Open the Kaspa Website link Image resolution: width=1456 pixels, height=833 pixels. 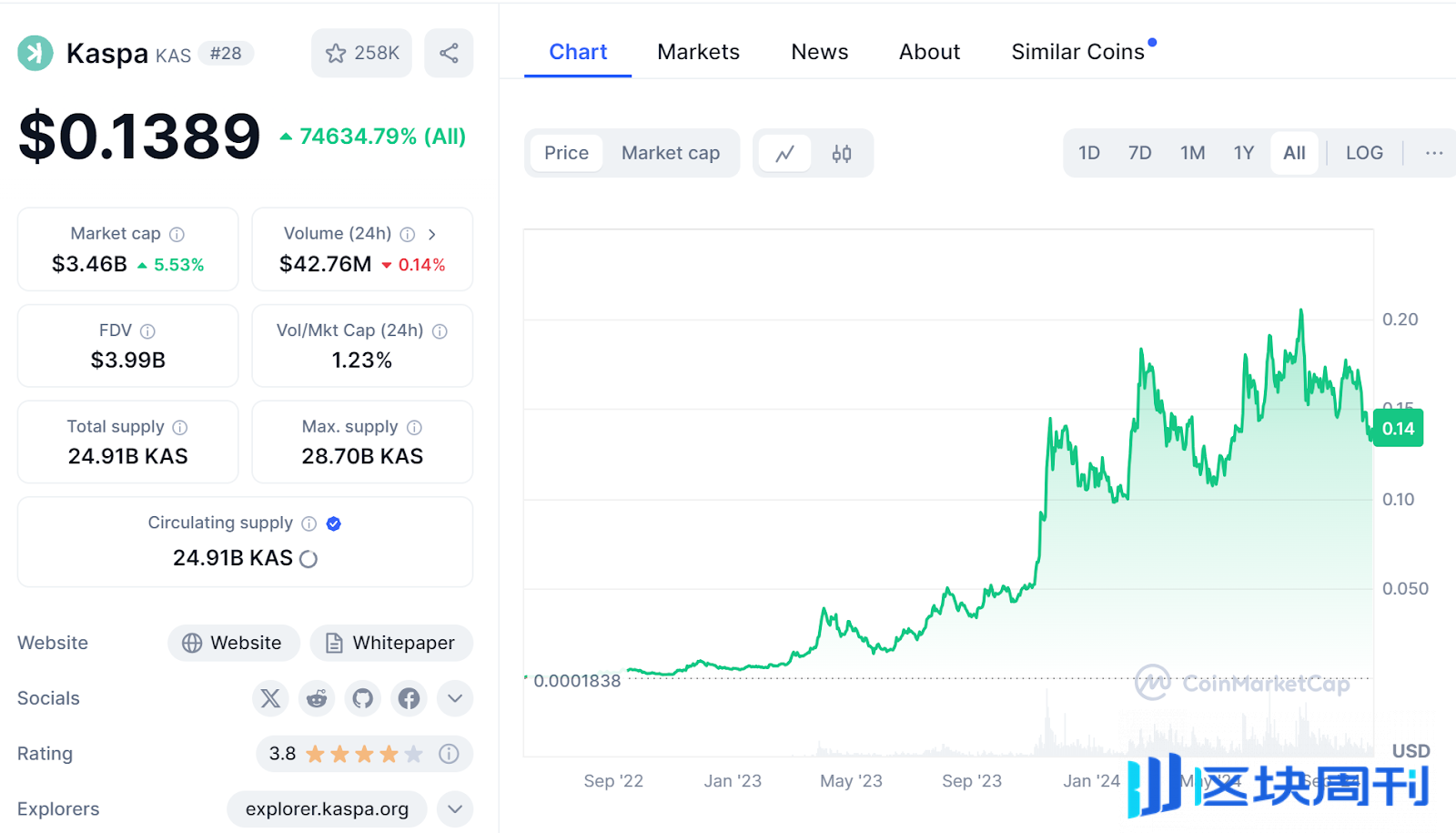[x=234, y=643]
